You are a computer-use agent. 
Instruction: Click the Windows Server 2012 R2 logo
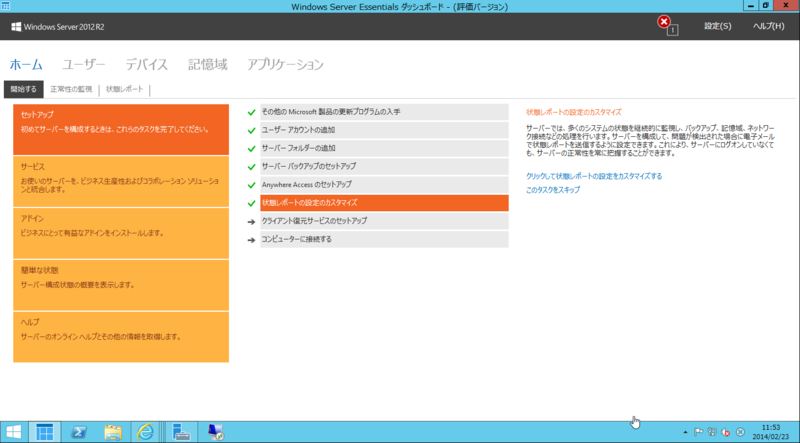click(58, 27)
